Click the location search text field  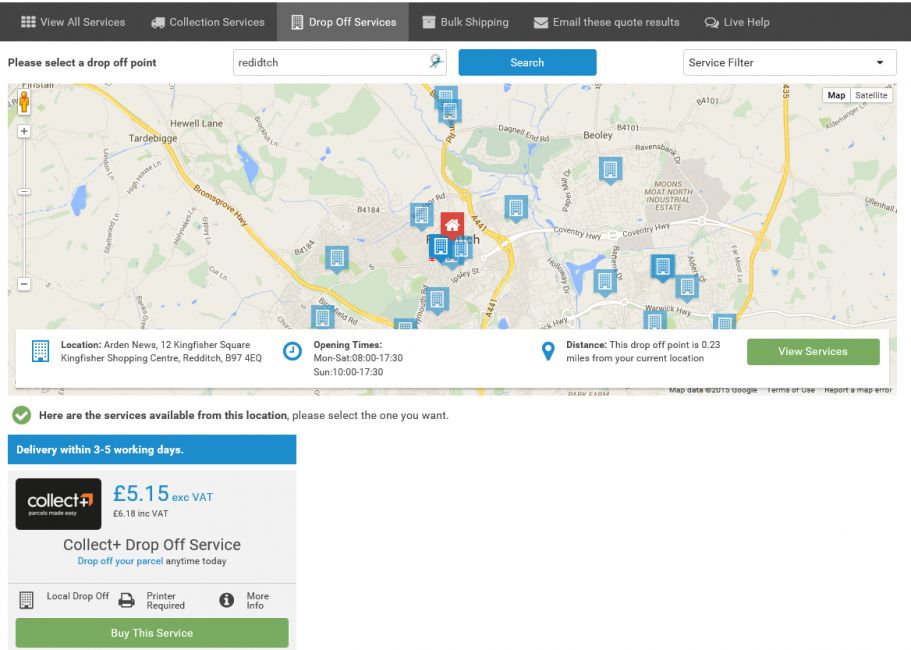339,62
